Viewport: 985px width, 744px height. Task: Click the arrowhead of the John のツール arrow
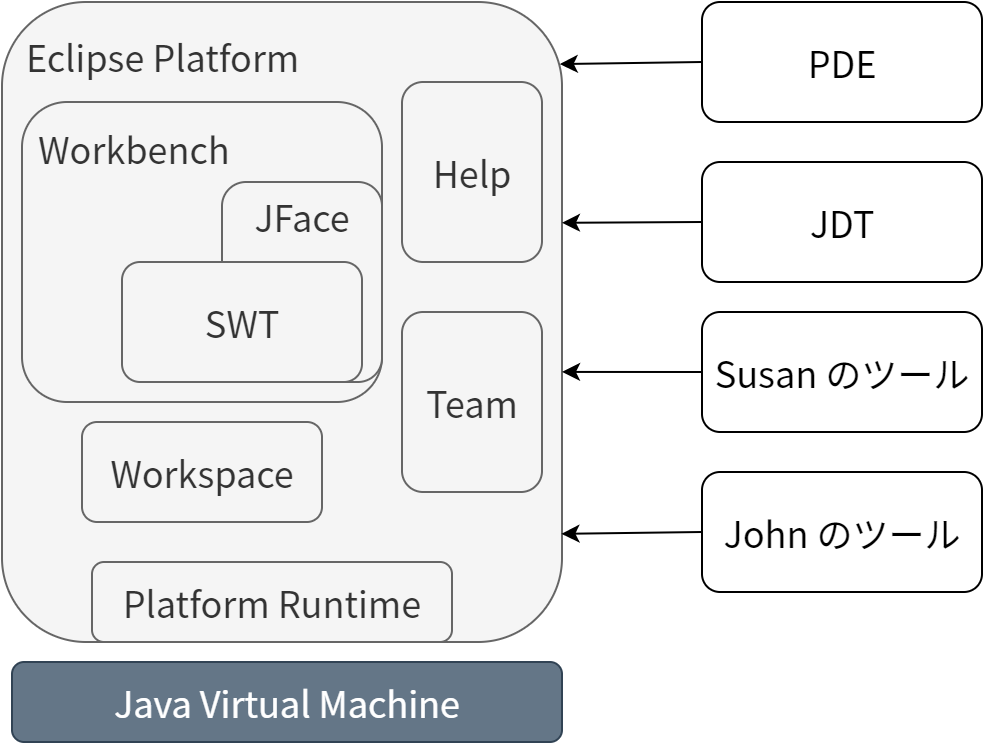click(568, 534)
